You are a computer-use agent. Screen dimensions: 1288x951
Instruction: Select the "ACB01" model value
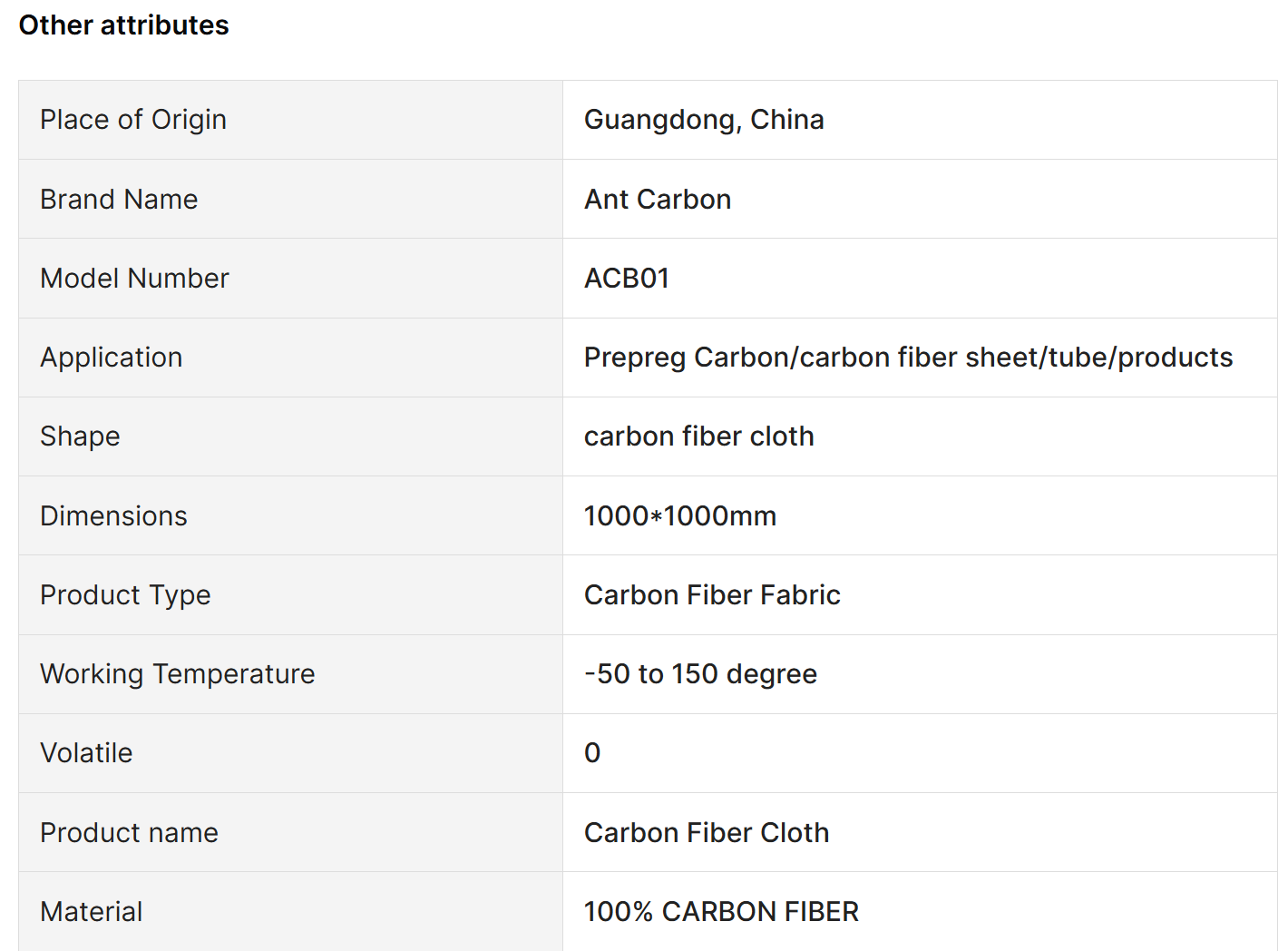[x=627, y=279]
